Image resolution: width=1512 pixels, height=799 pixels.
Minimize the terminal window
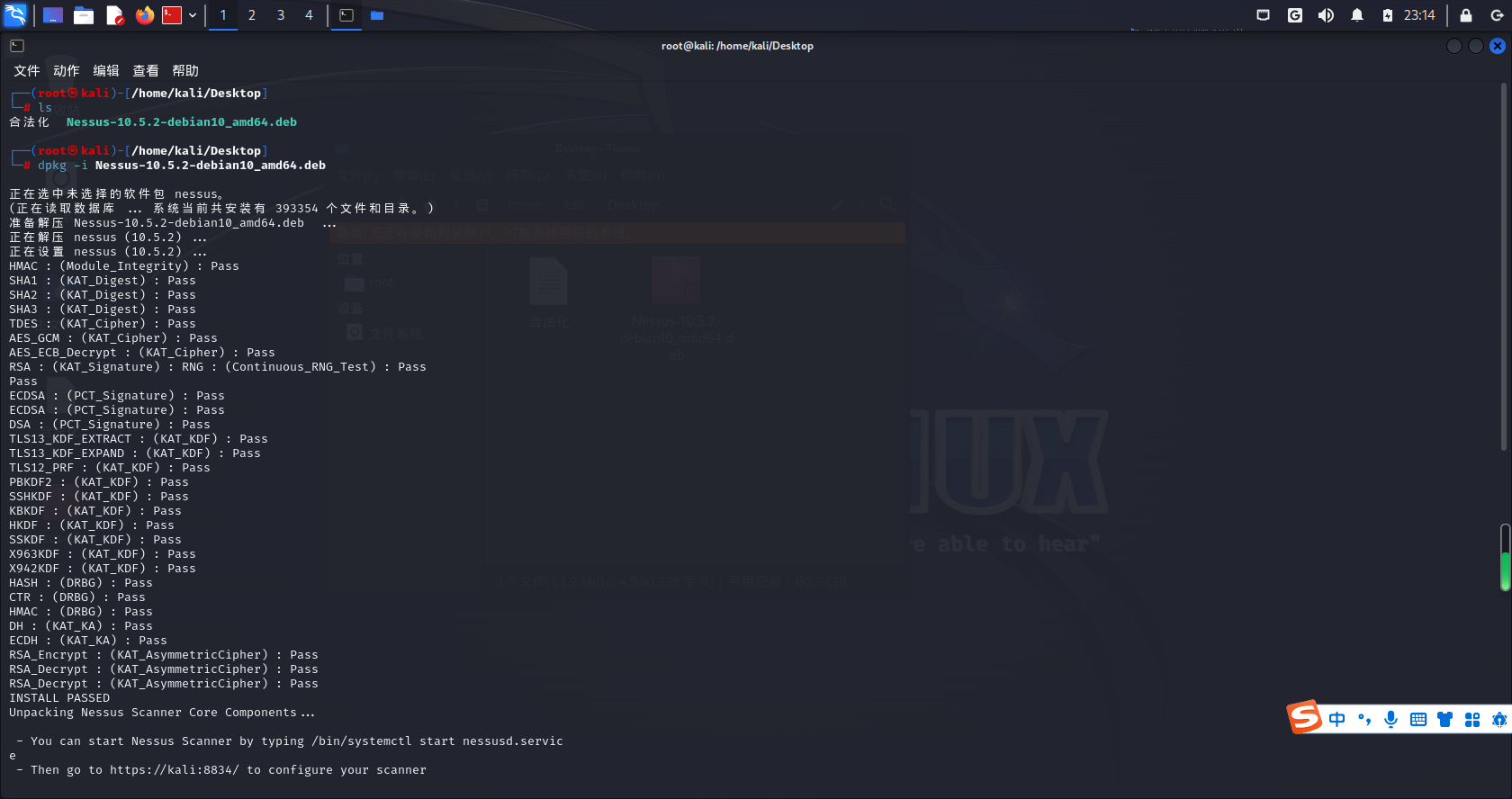pyautogui.click(x=1454, y=46)
